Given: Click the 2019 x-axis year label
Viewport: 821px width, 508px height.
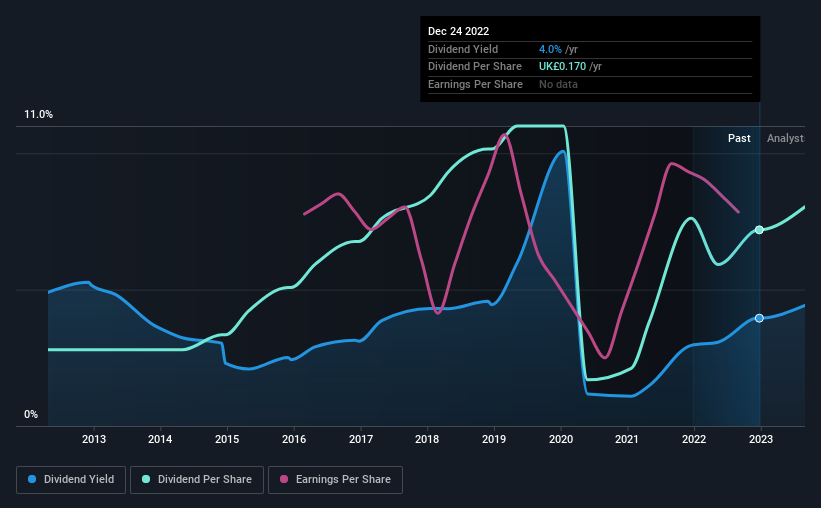Looking at the screenshot, I should 494,439.
